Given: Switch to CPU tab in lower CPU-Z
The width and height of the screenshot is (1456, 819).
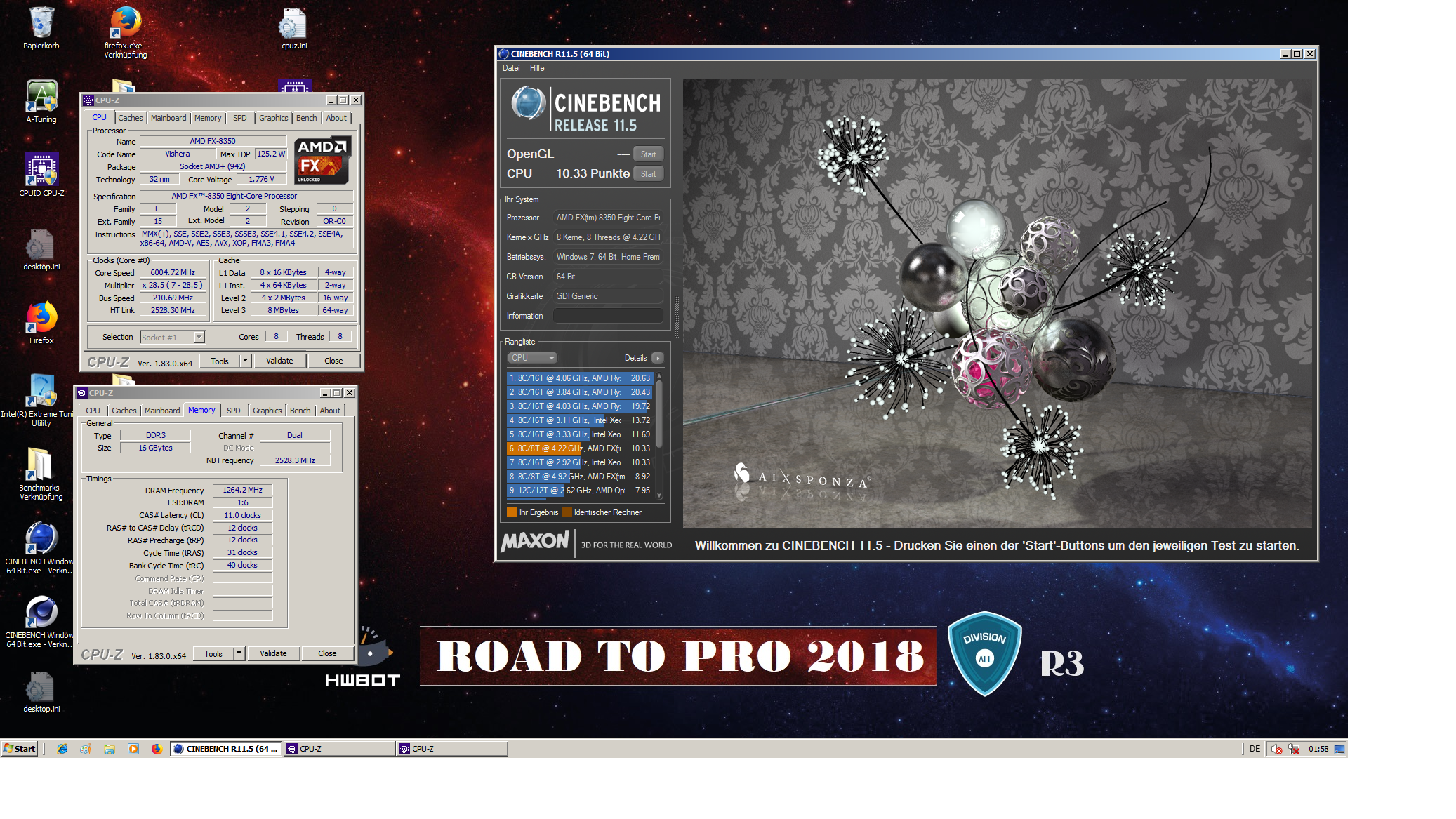Looking at the screenshot, I should point(93,411).
